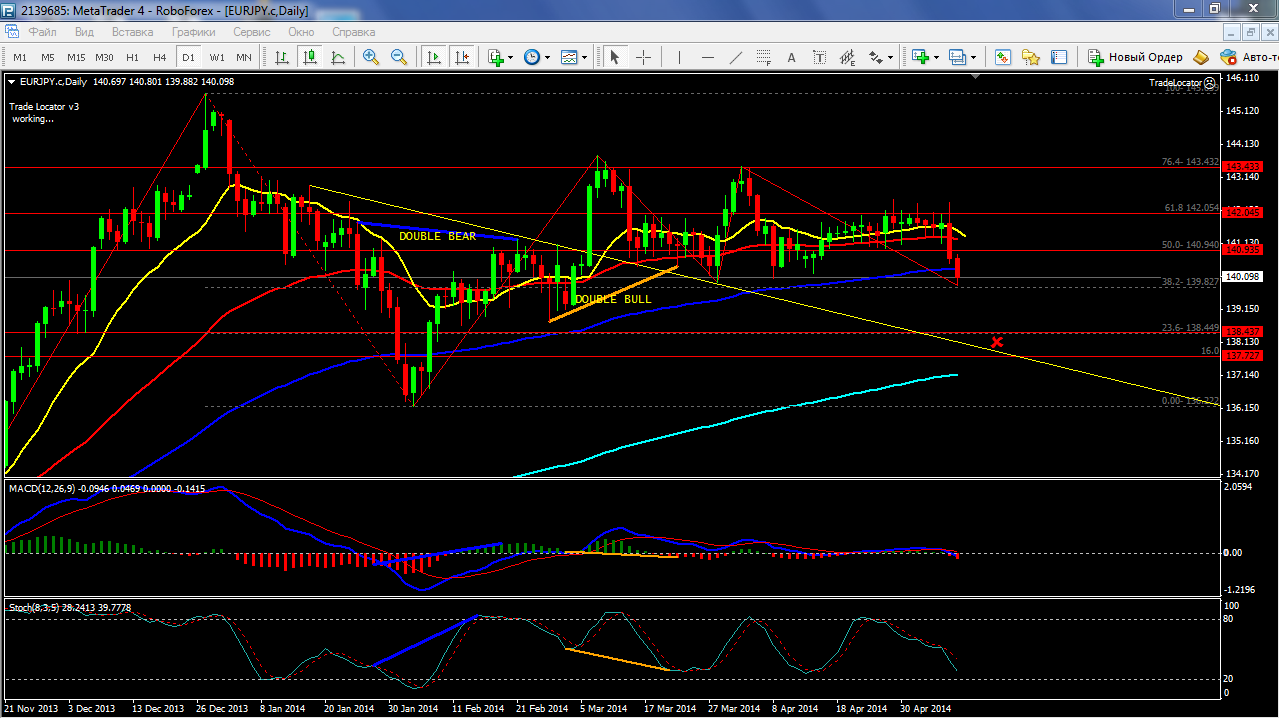Click the Новый Ордер button
1279x719 pixels.
point(1136,57)
